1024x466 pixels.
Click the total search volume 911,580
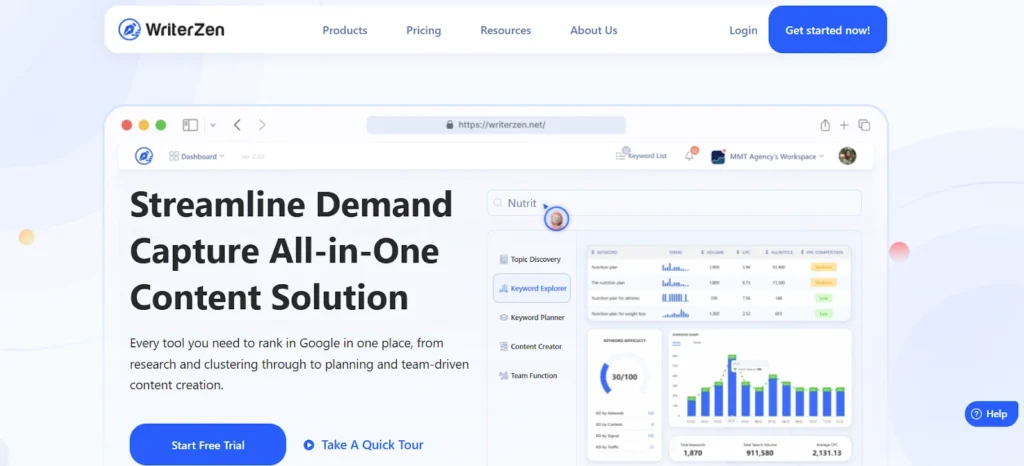click(x=758, y=453)
